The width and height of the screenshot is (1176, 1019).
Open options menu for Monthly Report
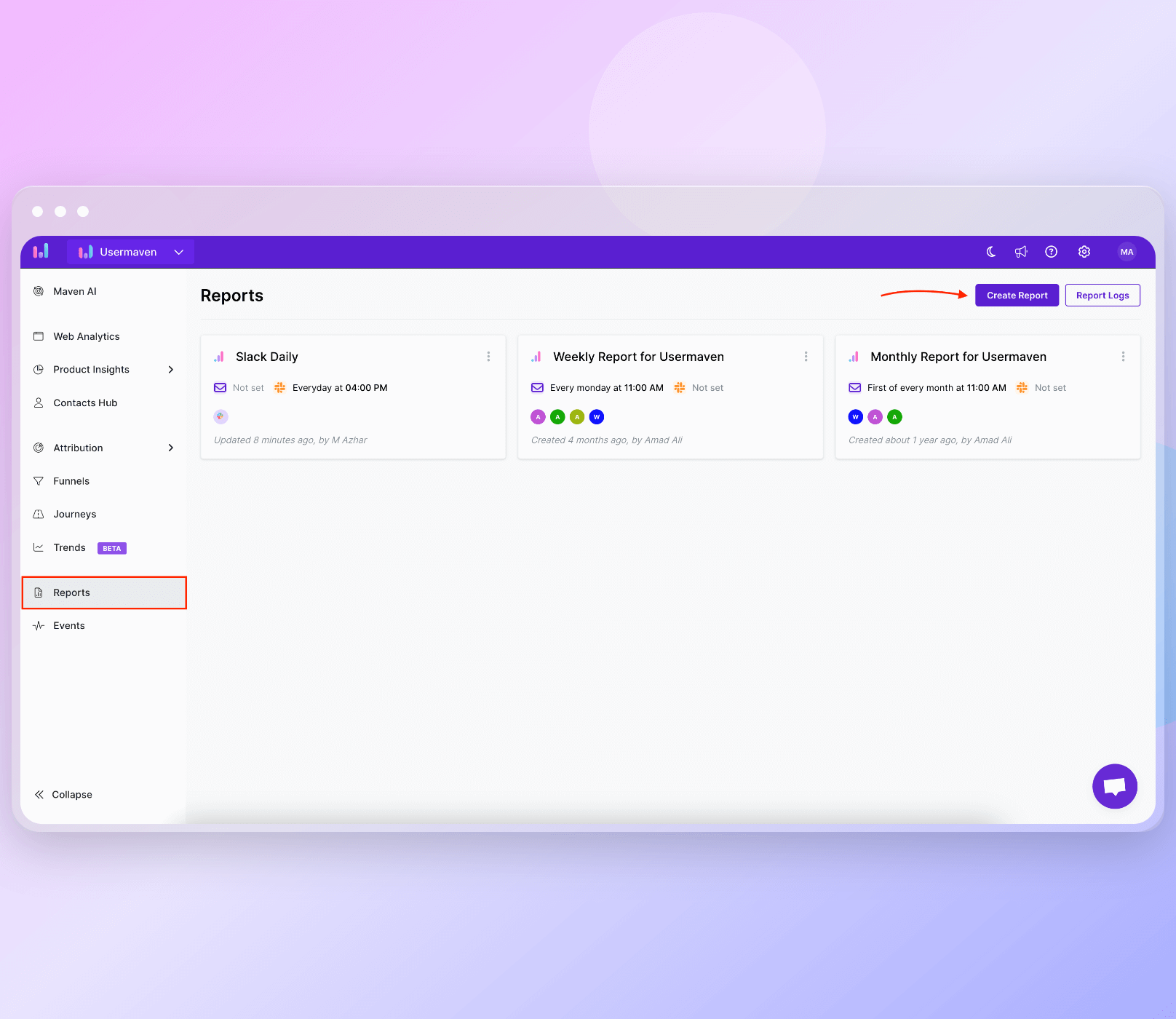[x=1123, y=357]
